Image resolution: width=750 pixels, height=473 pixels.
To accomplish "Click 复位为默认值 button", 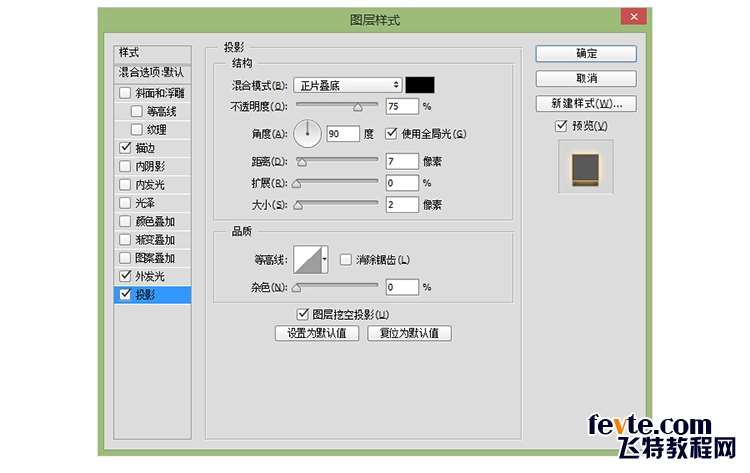I will point(409,333).
